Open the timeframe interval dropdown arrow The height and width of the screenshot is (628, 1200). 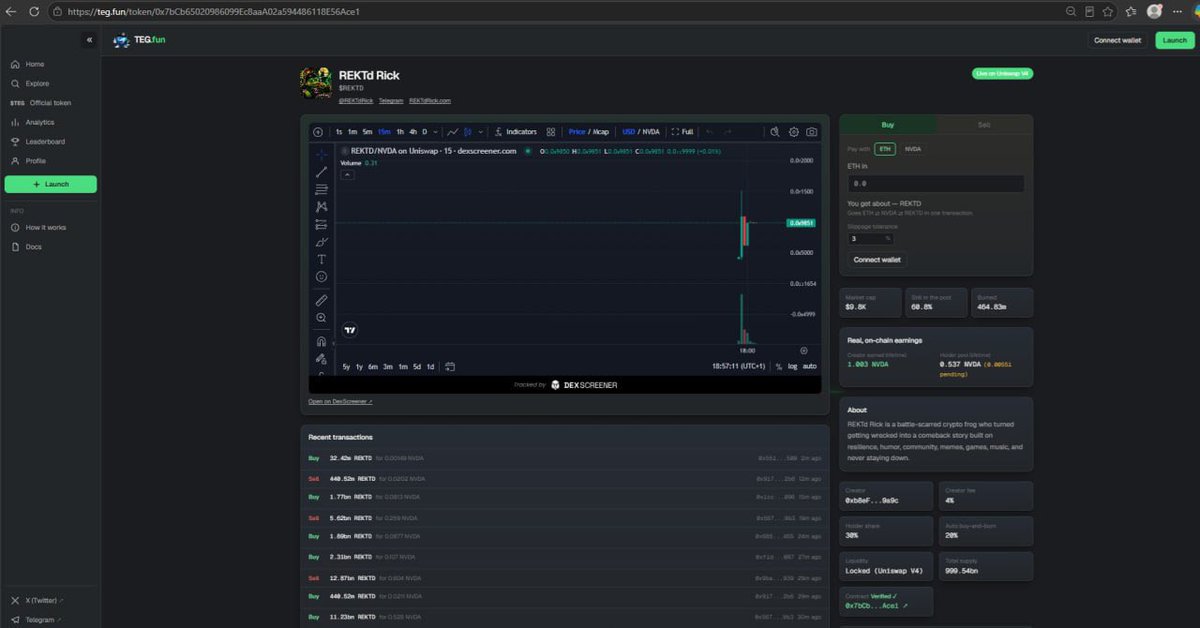pyautogui.click(x=436, y=132)
